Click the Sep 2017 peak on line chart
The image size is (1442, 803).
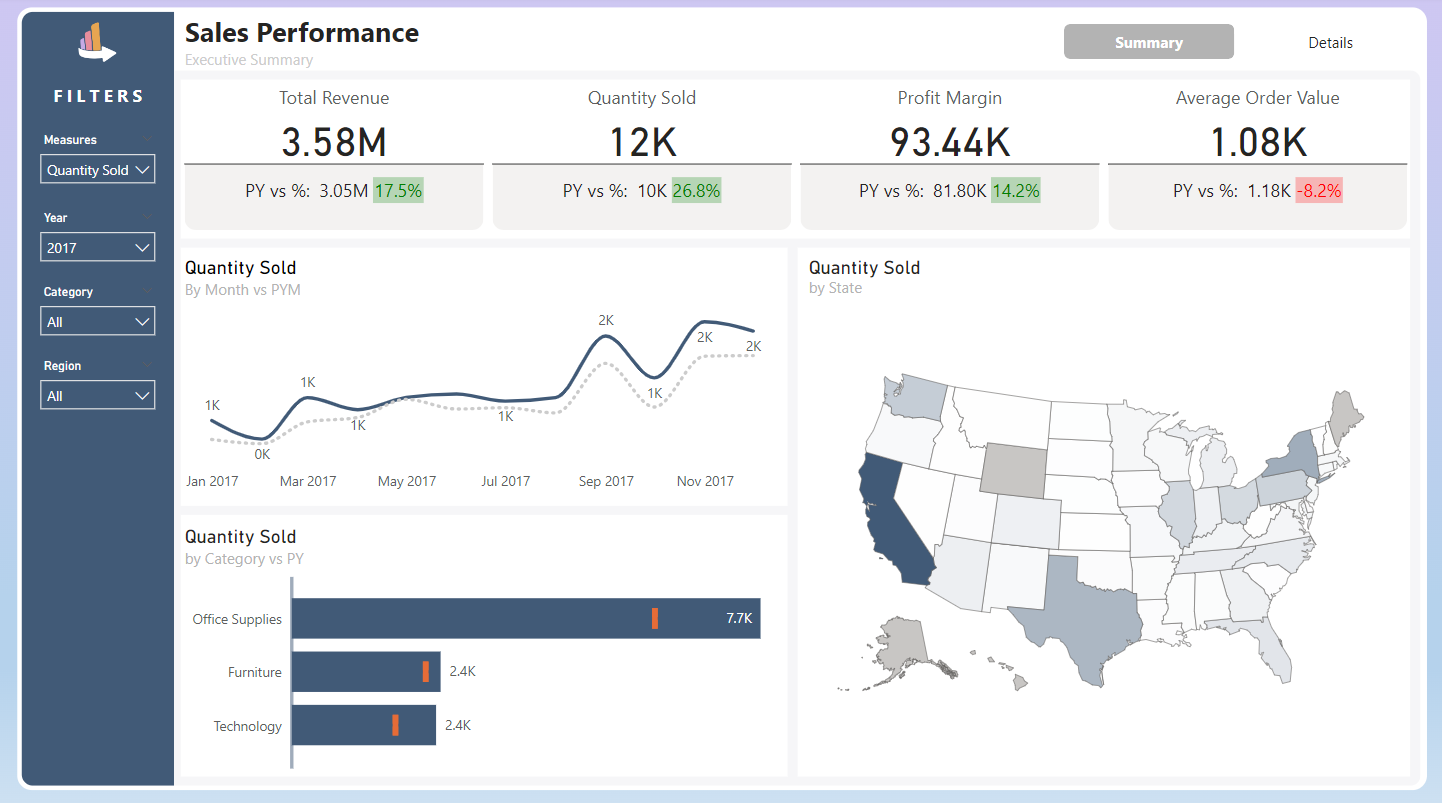(x=606, y=337)
